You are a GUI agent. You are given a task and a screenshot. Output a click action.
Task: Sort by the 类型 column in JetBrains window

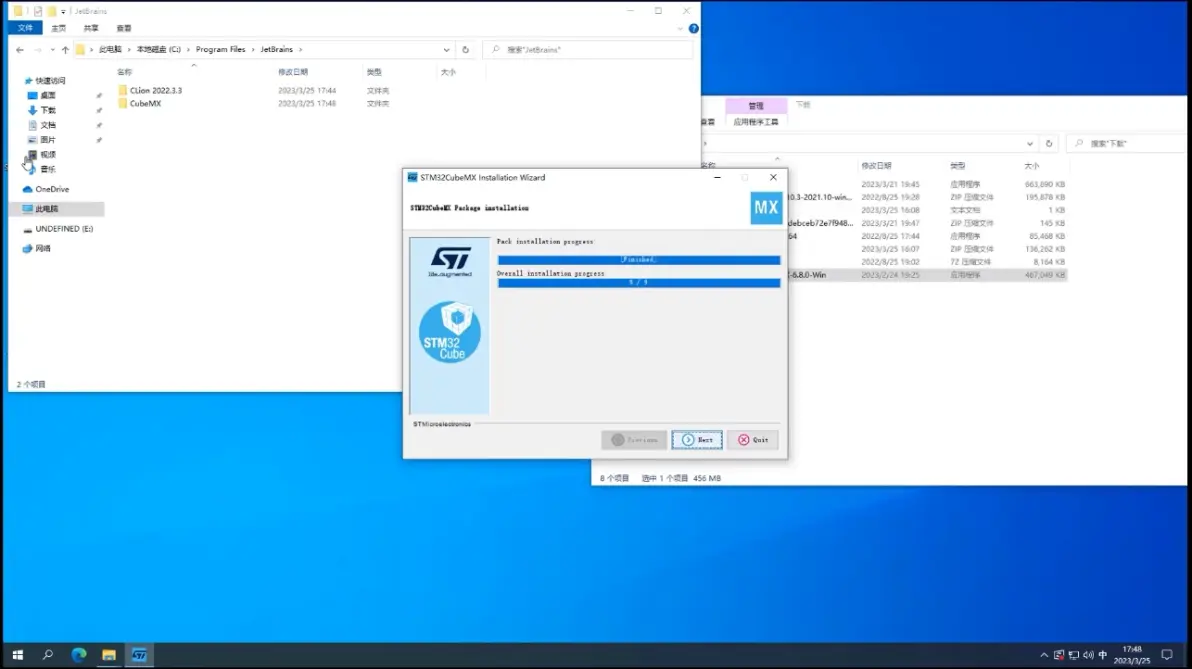[x=374, y=72]
